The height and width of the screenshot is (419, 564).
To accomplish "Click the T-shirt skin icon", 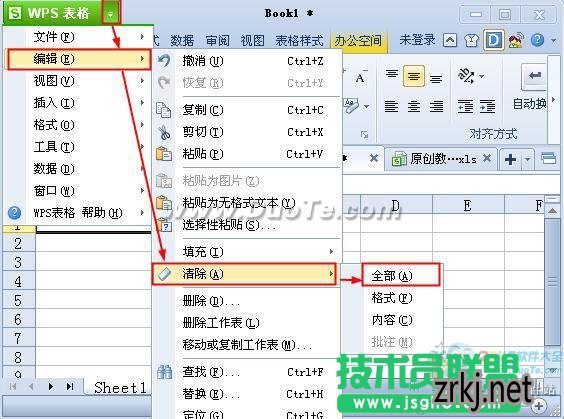I will coord(471,40).
